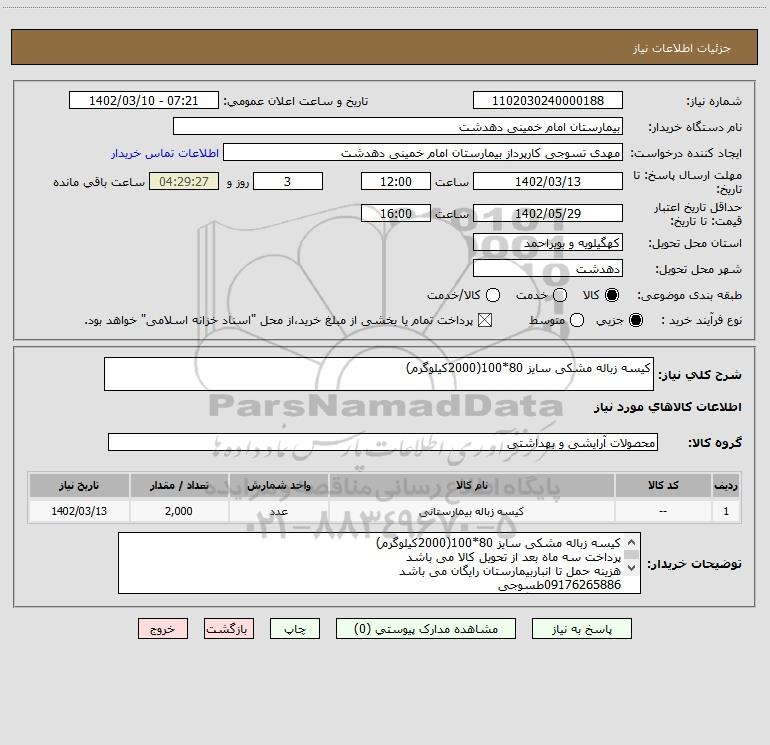This screenshot has width=770, height=745.
Task: Click the ردیف column header
Action: tap(726, 485)
